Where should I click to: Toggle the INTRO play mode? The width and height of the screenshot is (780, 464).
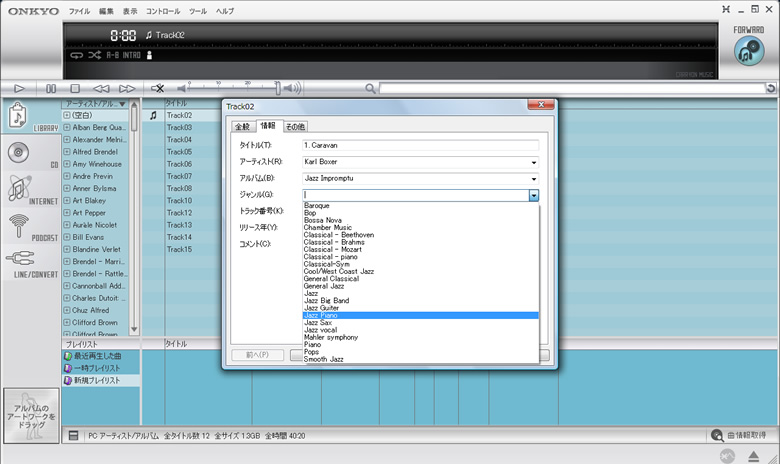[132, 55]
